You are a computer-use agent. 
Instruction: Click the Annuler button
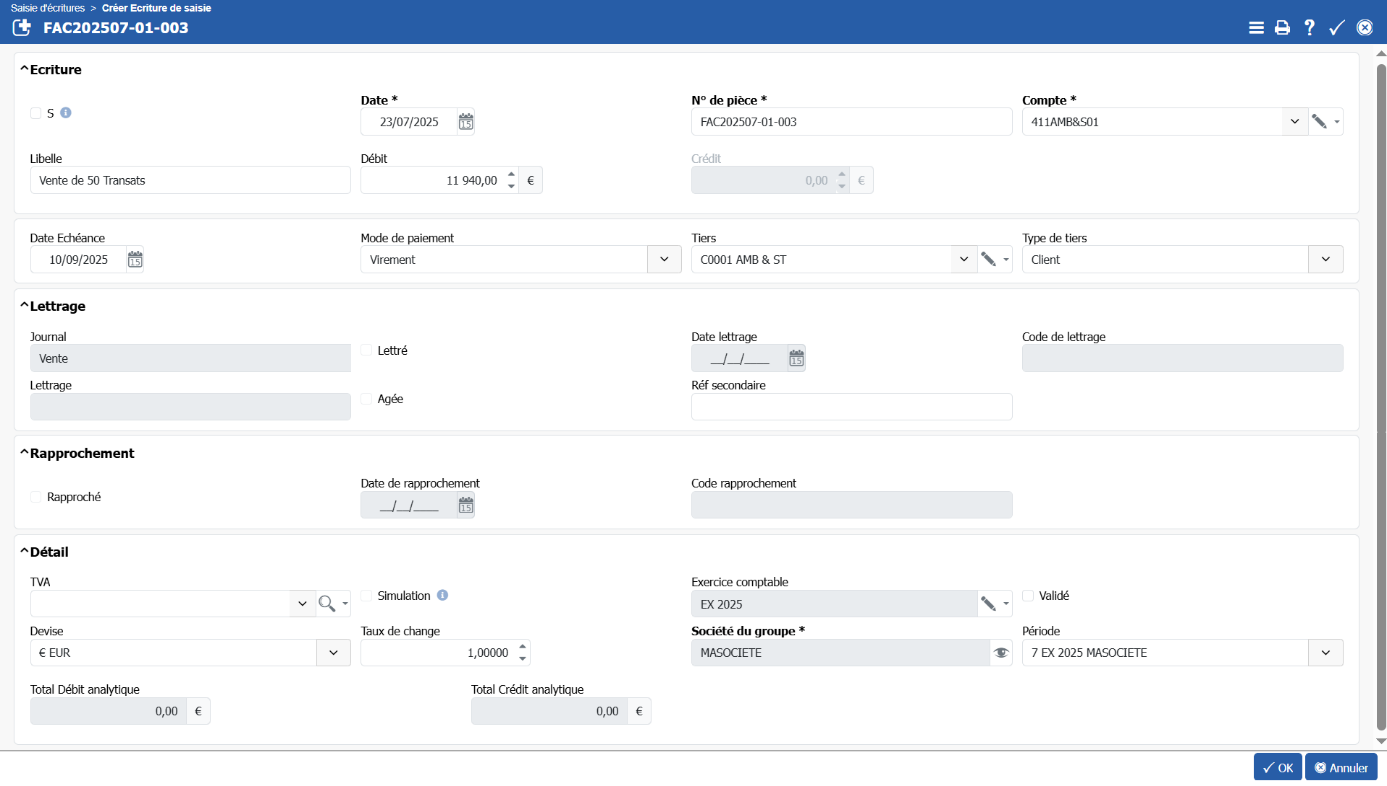1341,767
